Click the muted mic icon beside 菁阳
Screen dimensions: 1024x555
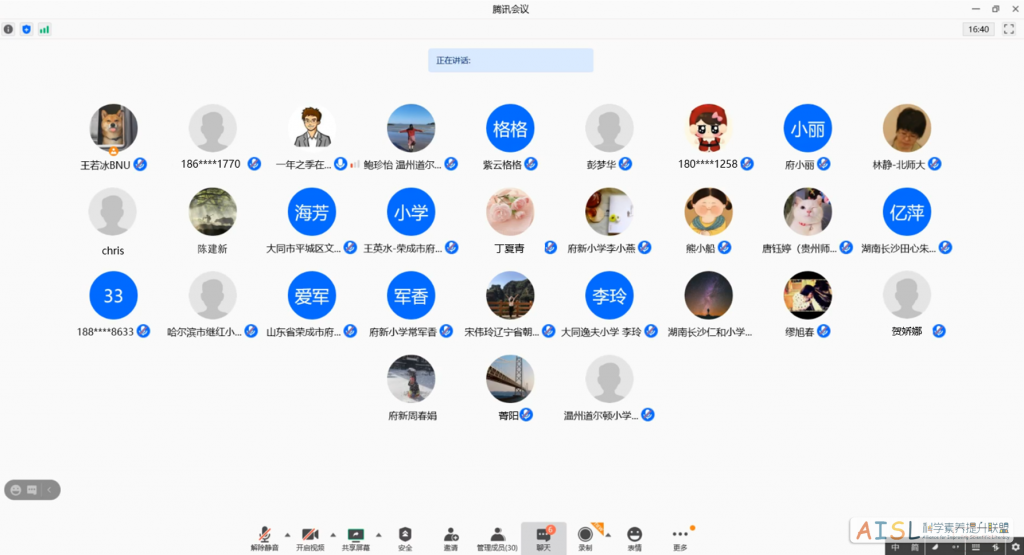pyautogui.click(x=526, y=415)
